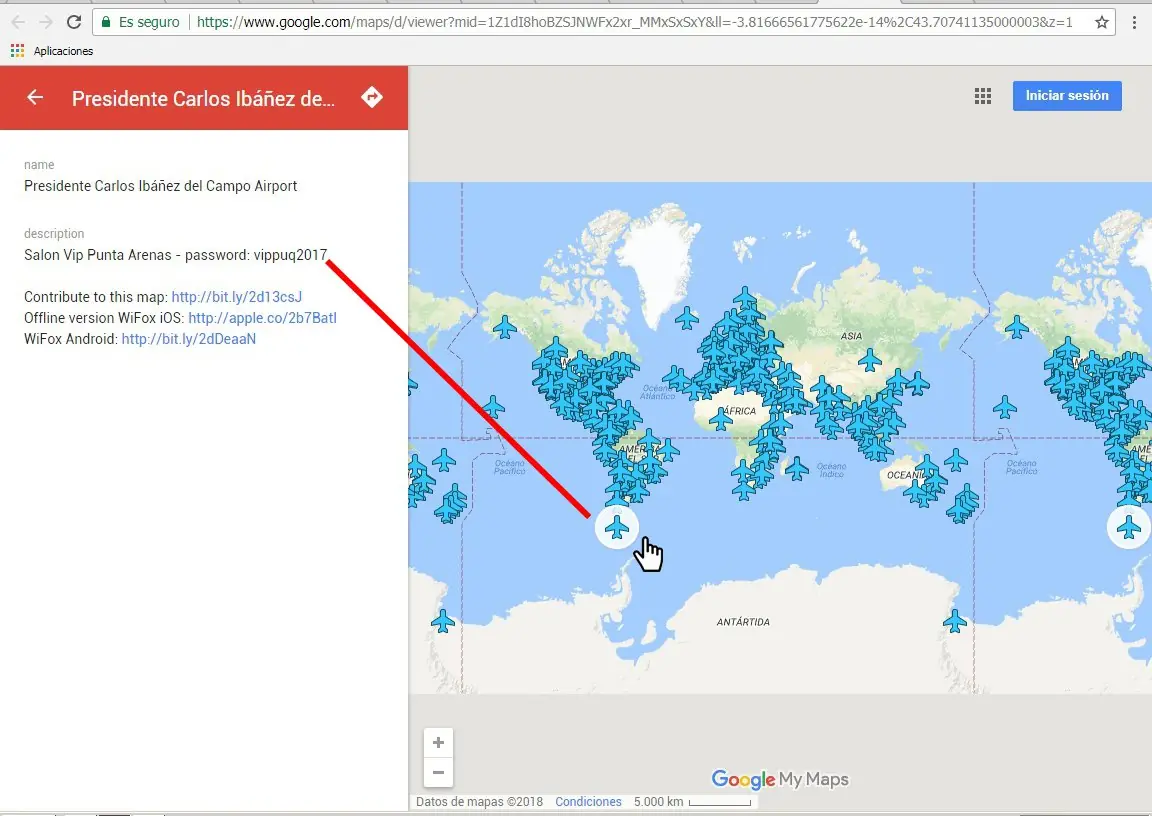The image size is (1152, 816).
Task: Open the Google apps grid
Action: [982, 96]
